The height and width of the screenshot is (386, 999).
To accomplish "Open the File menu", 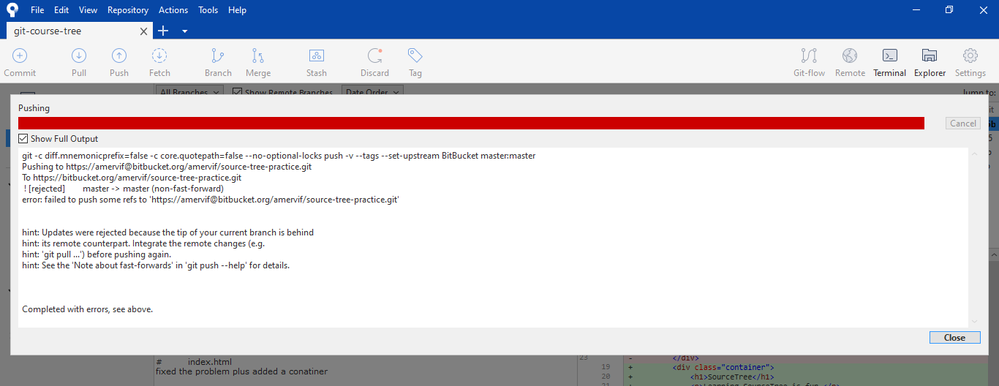I will (37, 10).
